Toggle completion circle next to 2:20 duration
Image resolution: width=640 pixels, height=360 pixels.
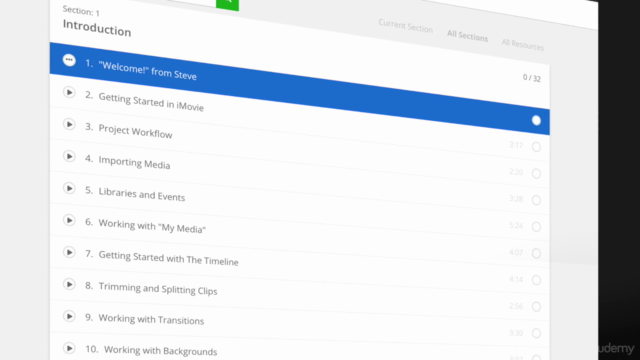click(536, 173)
